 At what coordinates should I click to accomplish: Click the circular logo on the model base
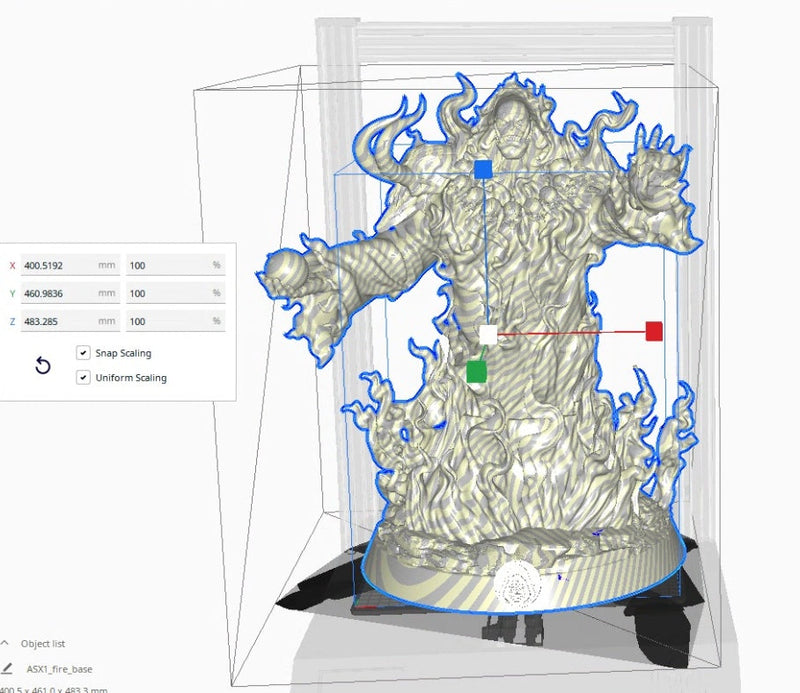point(520,580)
